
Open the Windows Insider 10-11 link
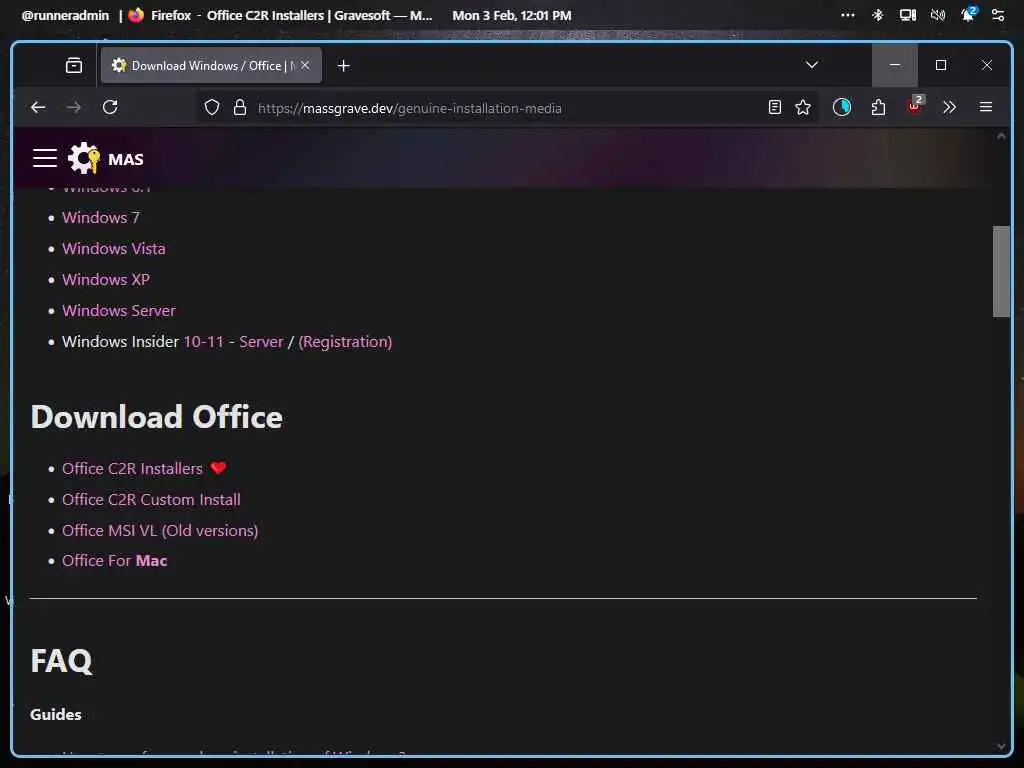(x=203, y=342)
